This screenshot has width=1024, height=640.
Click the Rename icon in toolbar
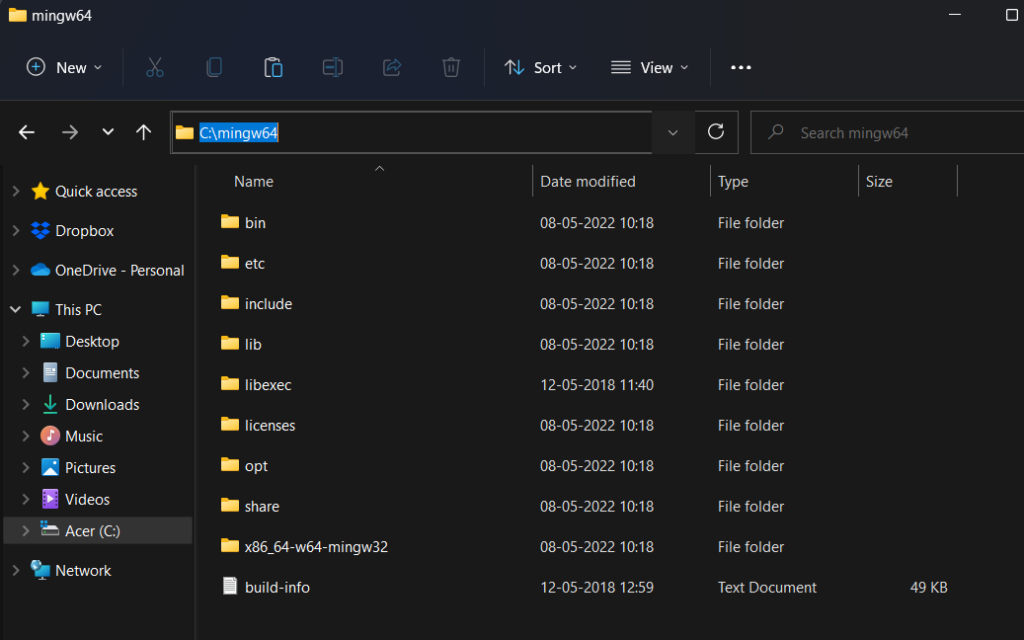[x=333, y=68]
